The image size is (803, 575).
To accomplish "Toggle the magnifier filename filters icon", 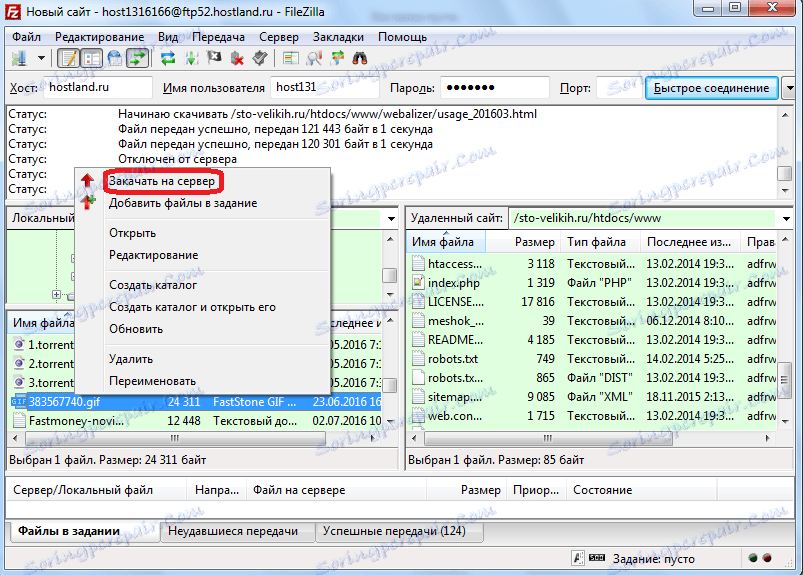I will 314,58.
